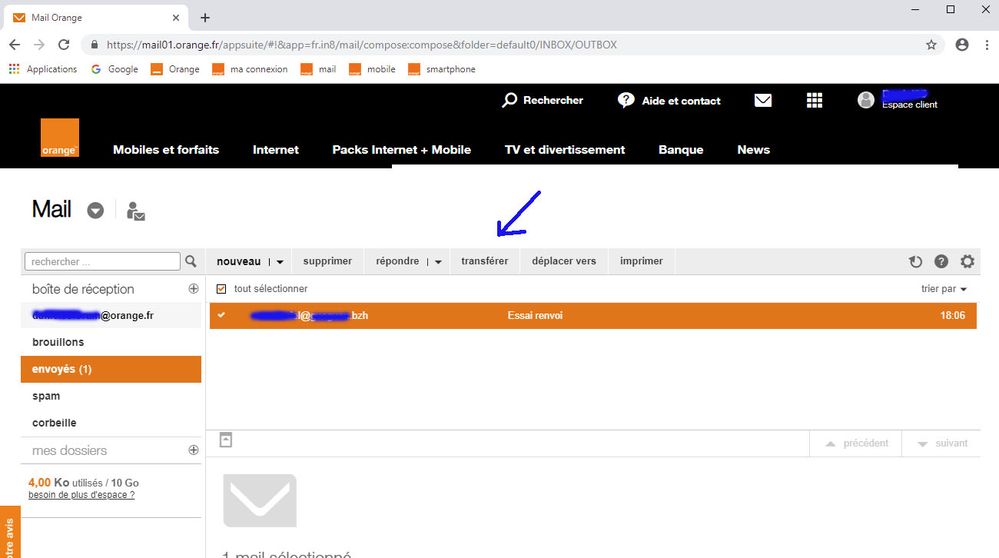The width and height of the screenshot is (999, 558).
Task: Click the magnifier search button in mail
Action: [190, 261]
